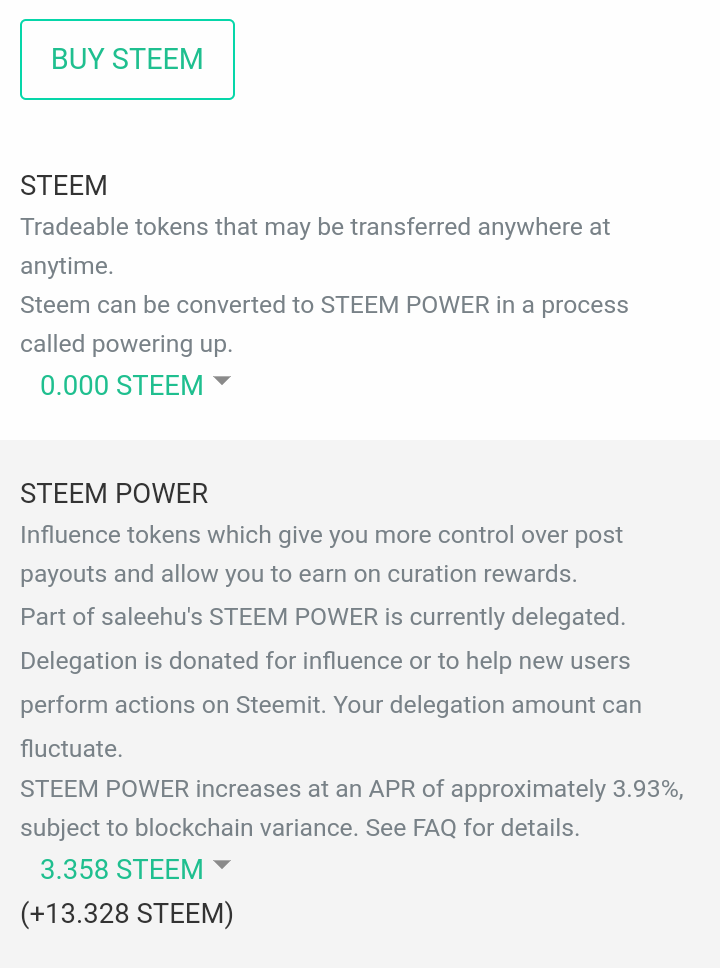Click the 3.93% APR value
Viewport: 720px width, 968px height.
[647, 788]
